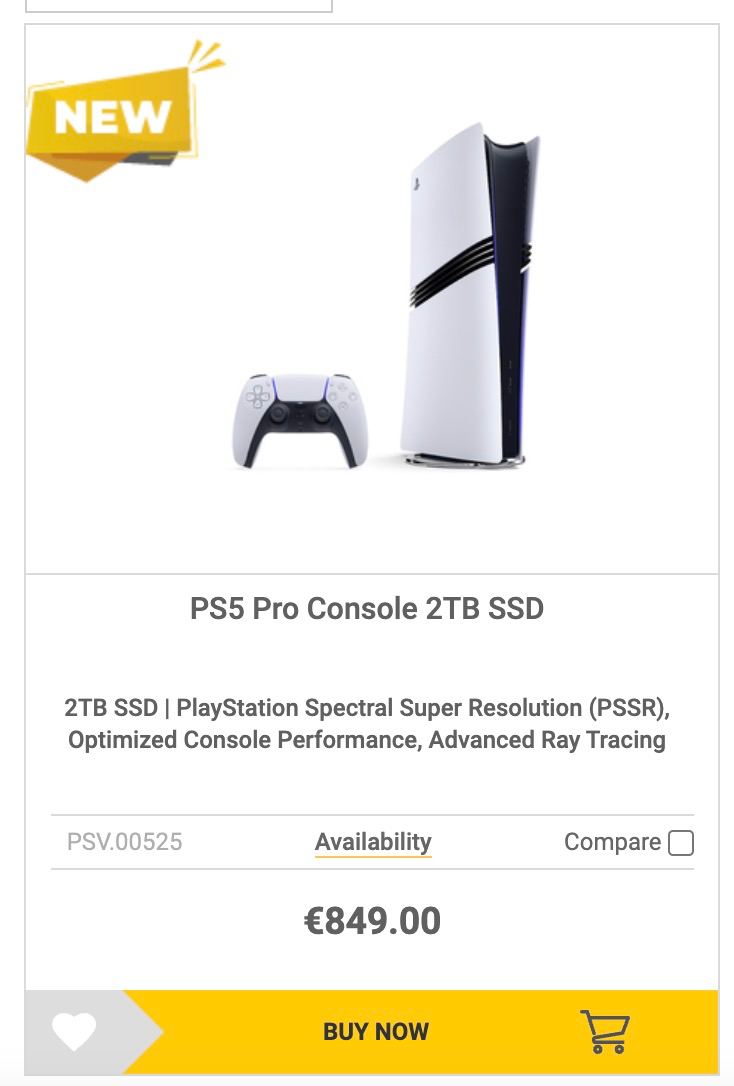Image resolution: width=734 pixels, height=1086 pixels.
Task: Open the Availability link
Action: [x=373, y=842]
